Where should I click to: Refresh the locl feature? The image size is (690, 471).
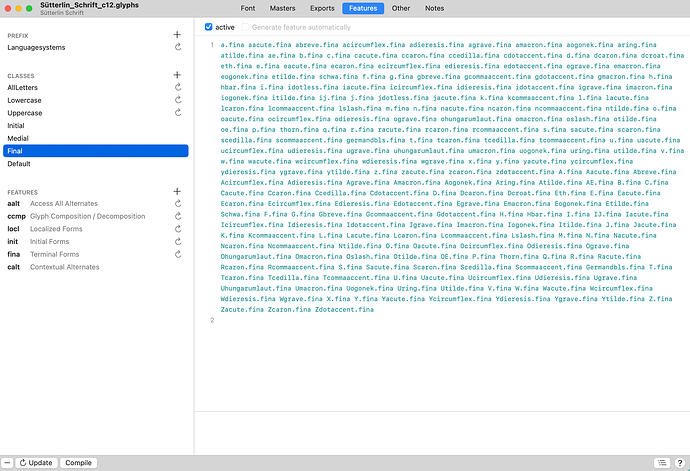coord(178,229)
